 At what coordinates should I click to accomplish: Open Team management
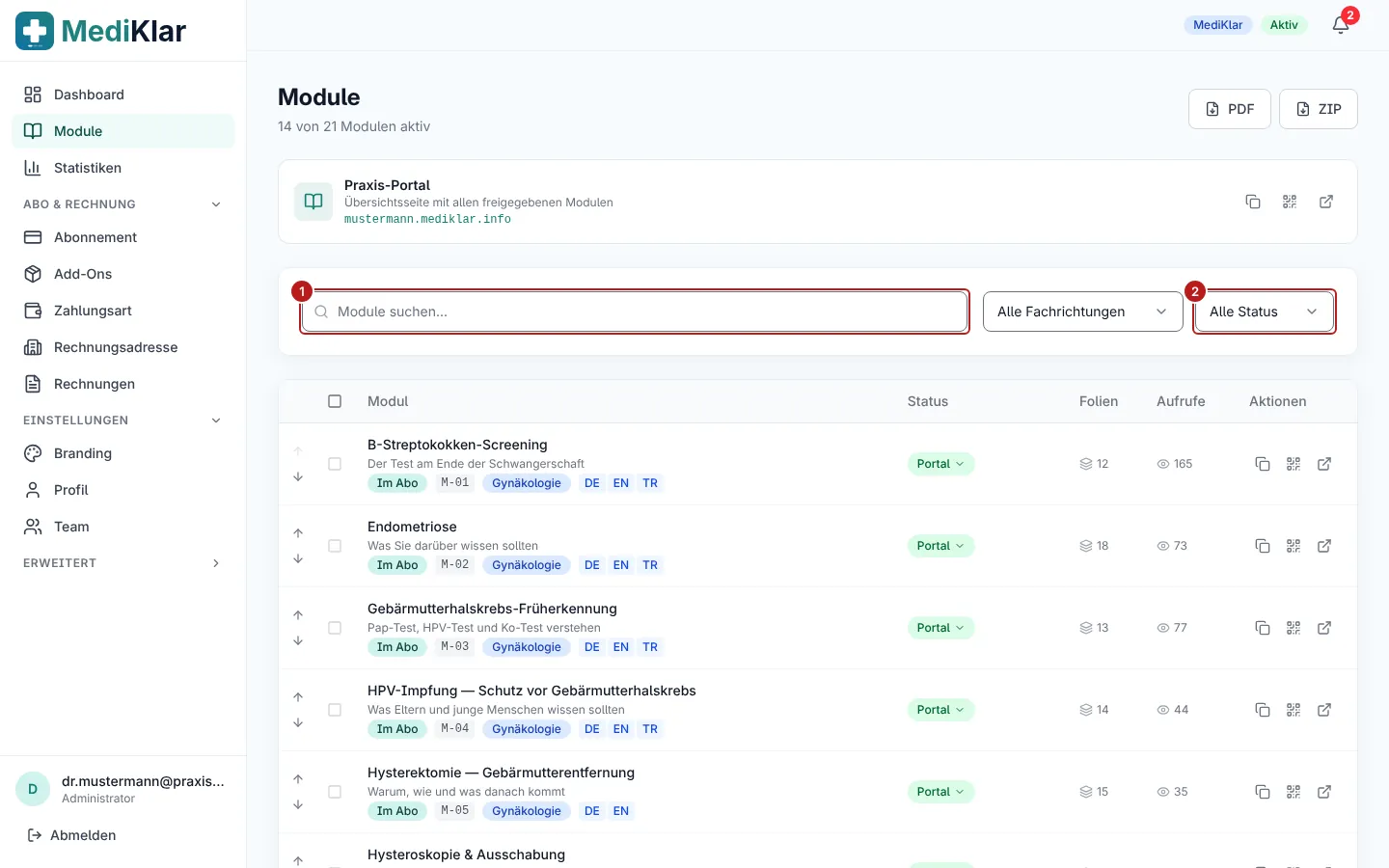click(123, 527)
